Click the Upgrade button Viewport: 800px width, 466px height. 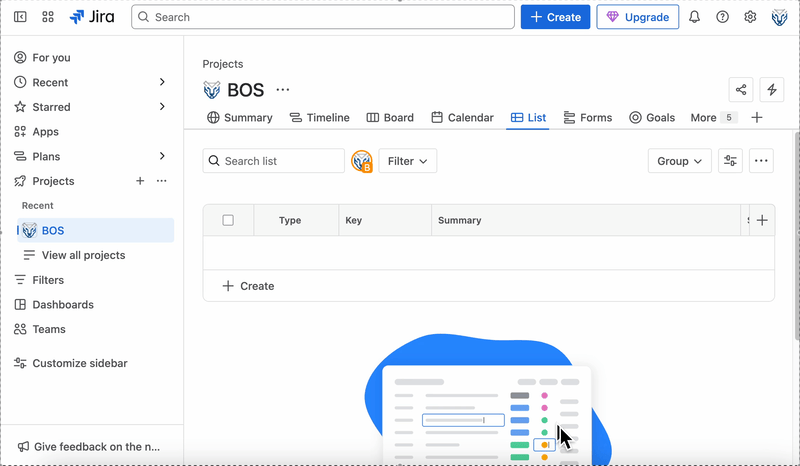[x=638, y=17]
